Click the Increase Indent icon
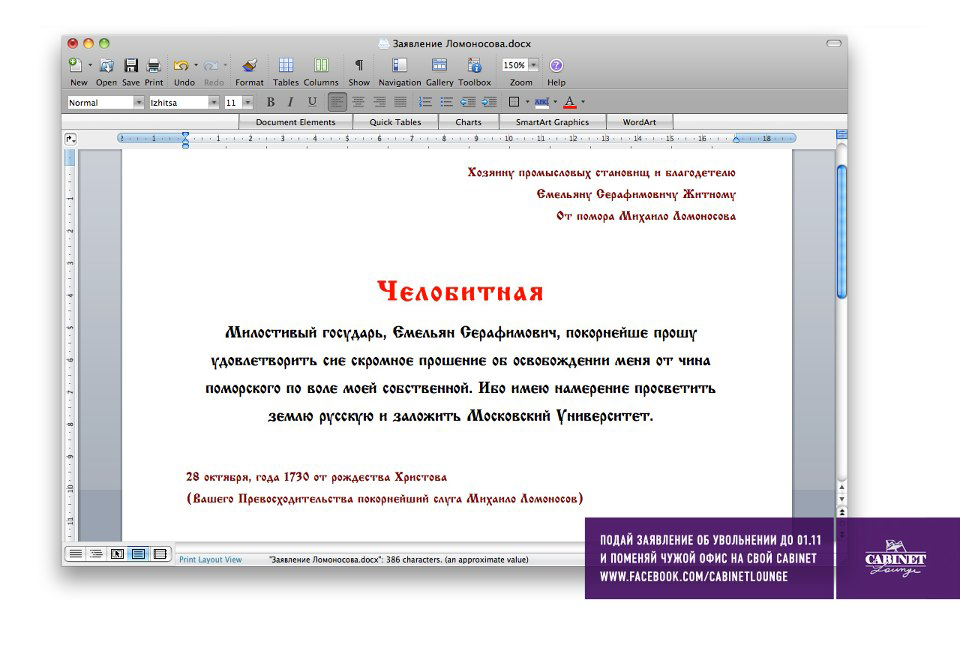This screenshot has height=645, width=960. click(489, 102)
